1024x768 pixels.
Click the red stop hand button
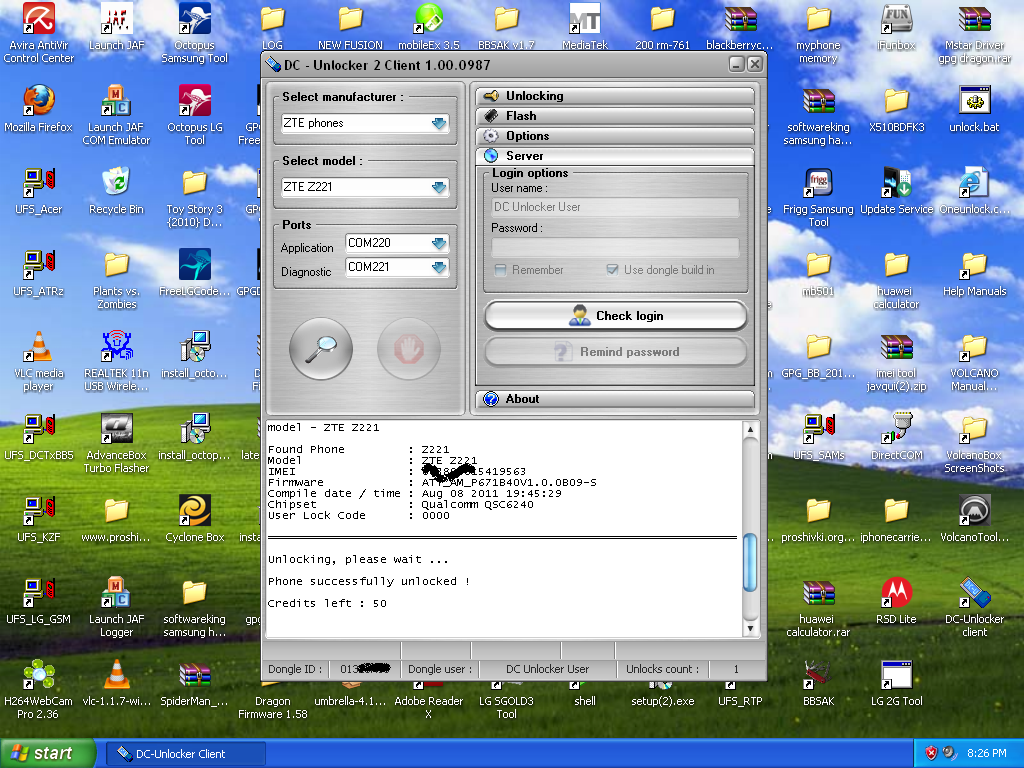coord(409,349)
